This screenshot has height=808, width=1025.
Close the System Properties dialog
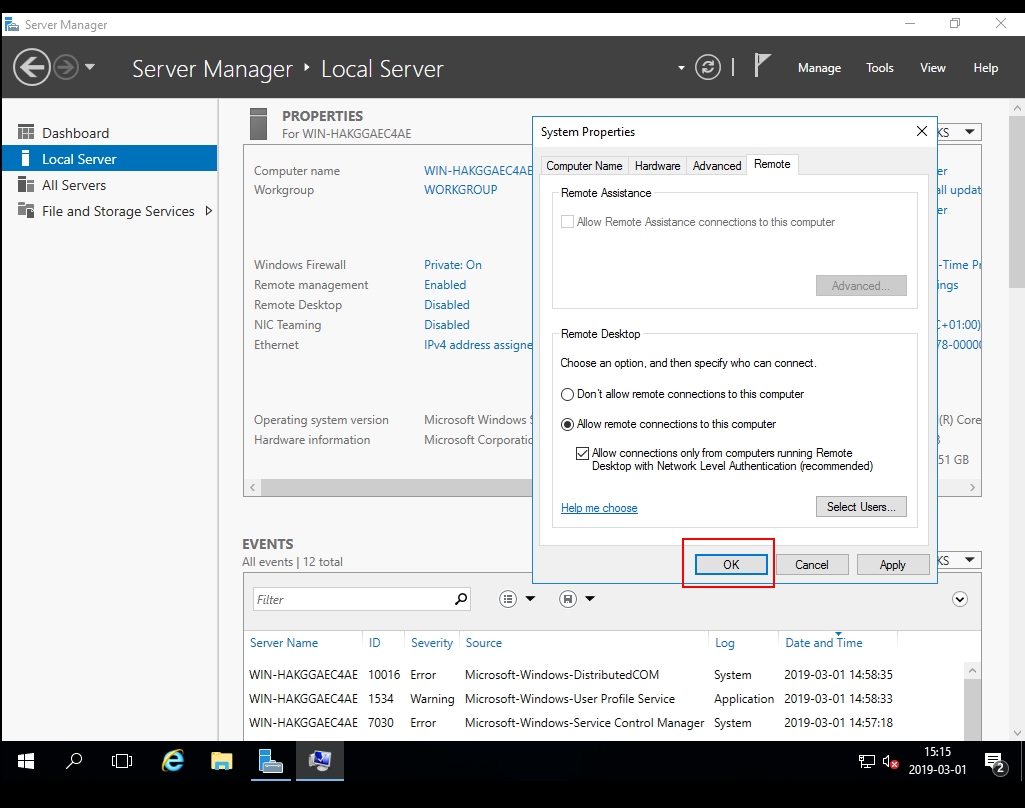point(922,131)
